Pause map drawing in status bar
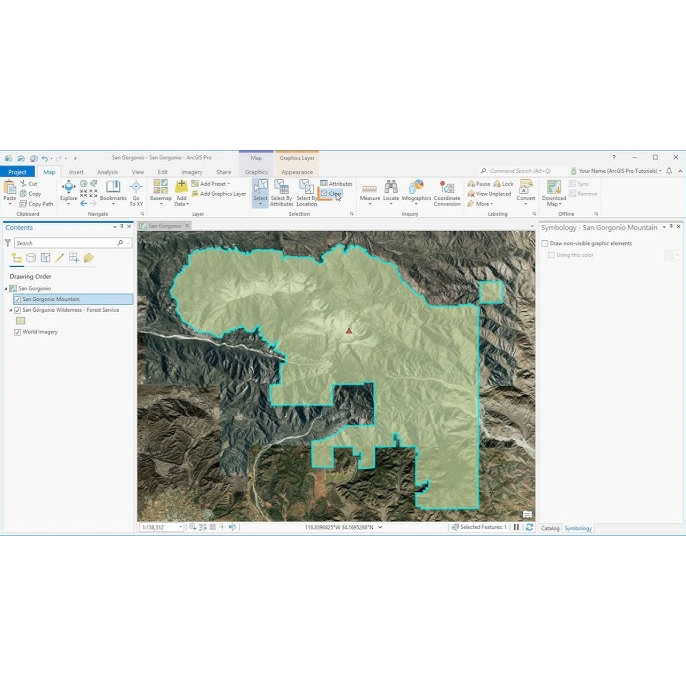 pos(516,527)
